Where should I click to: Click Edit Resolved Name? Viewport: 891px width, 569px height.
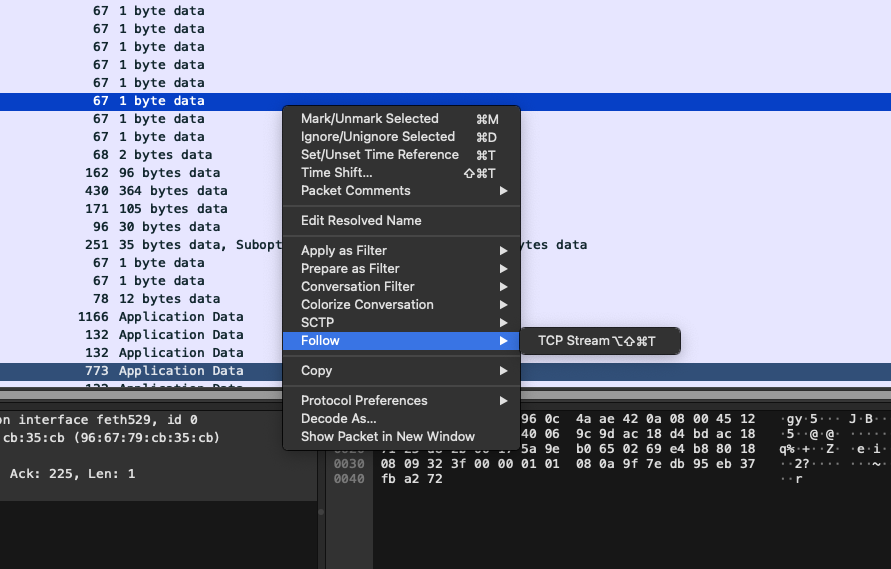click(x=361, y=221)
